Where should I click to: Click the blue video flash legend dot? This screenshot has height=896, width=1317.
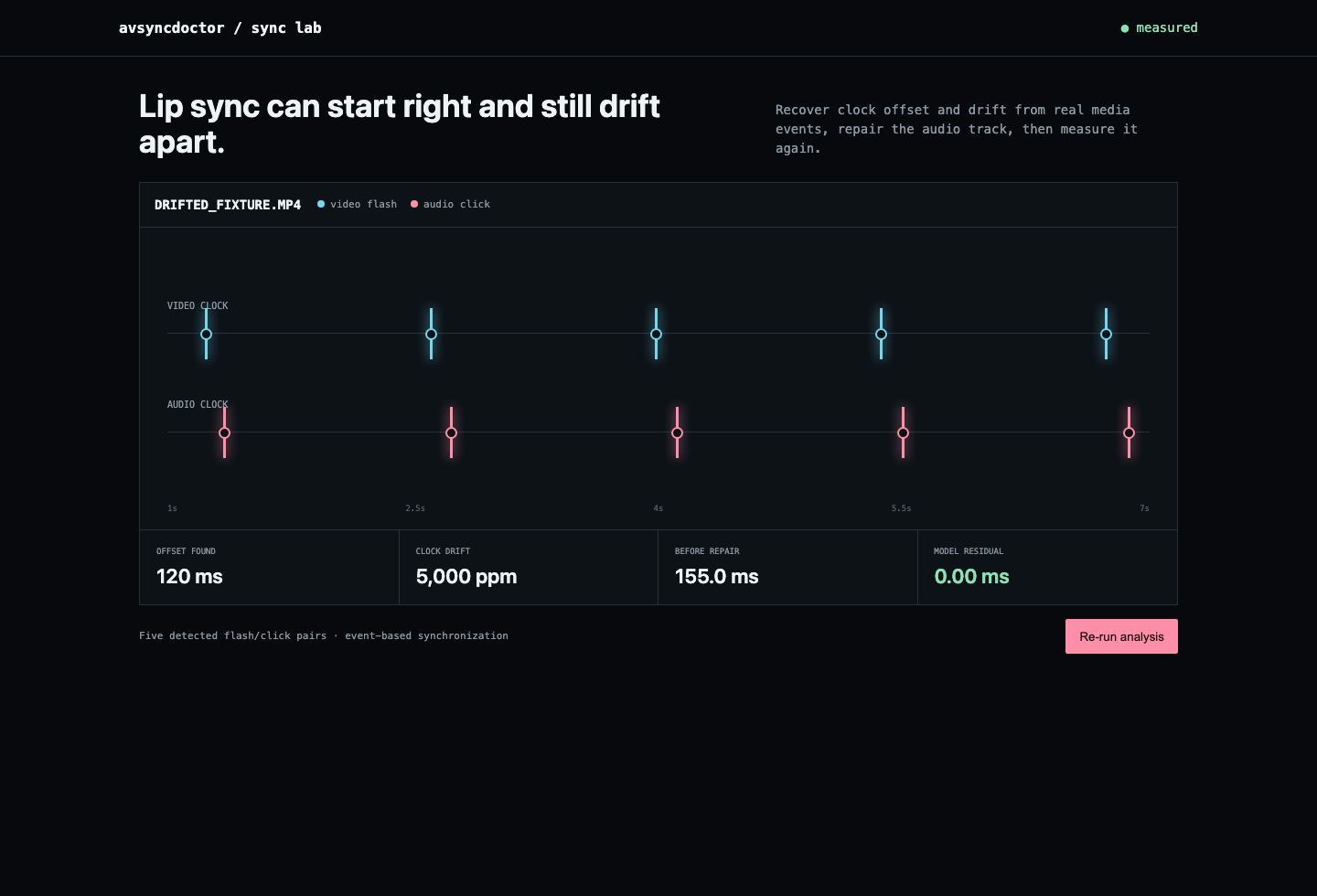(321, 204)
